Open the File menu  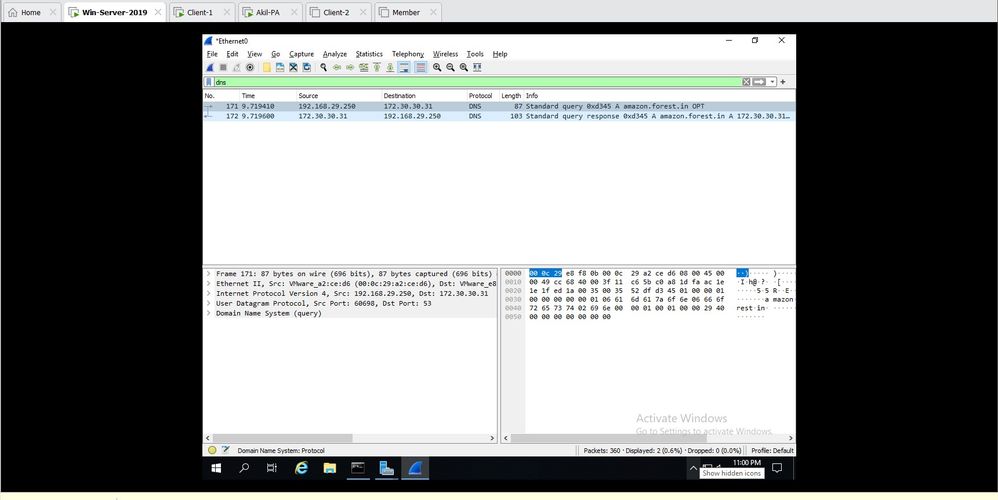click(x=212, y=54)
